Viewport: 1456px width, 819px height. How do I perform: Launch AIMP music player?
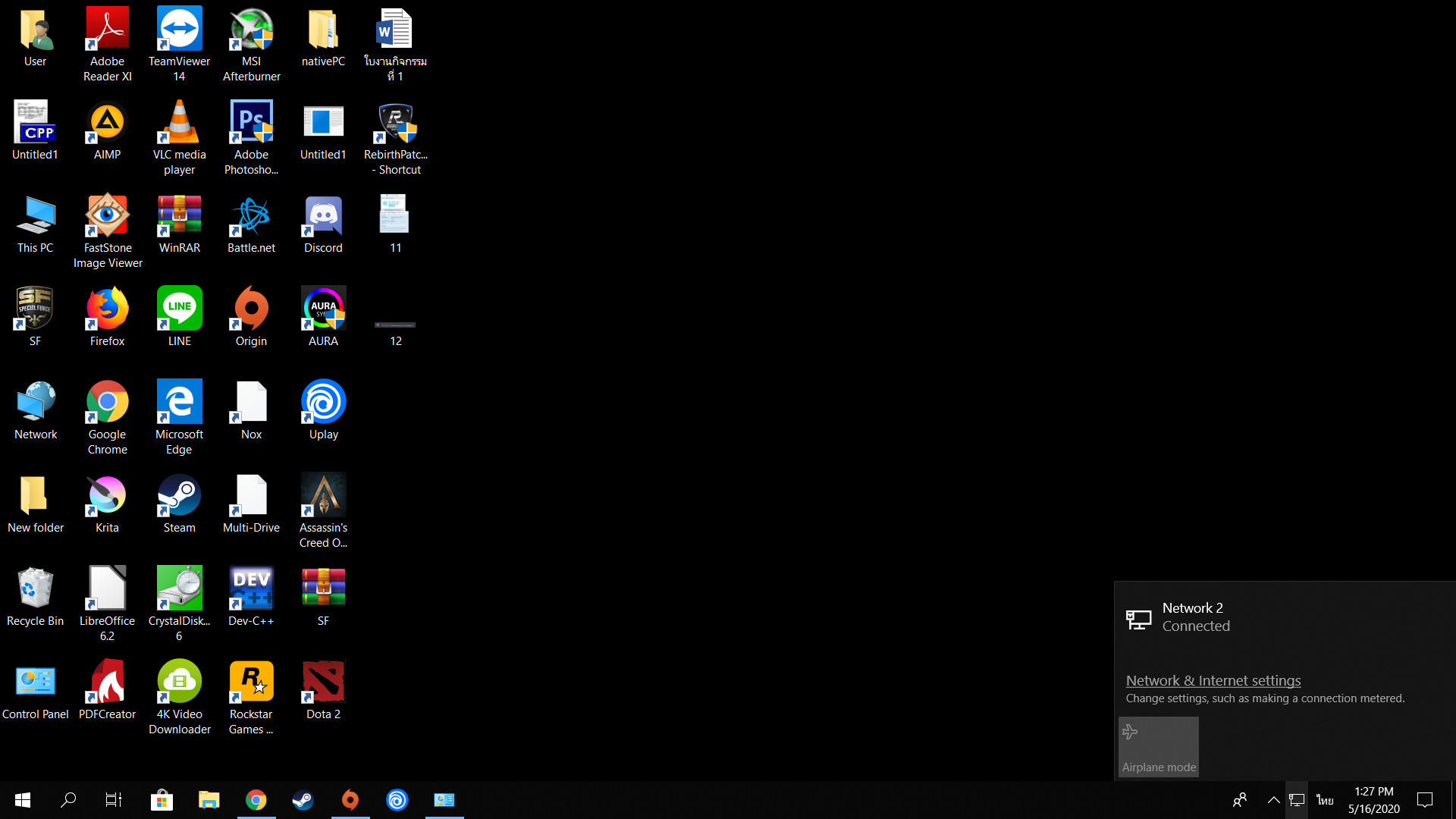107,130
